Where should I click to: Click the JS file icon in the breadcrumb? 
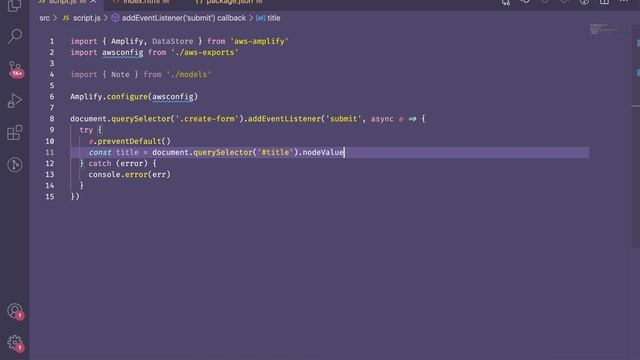click(x=66, y=18)
